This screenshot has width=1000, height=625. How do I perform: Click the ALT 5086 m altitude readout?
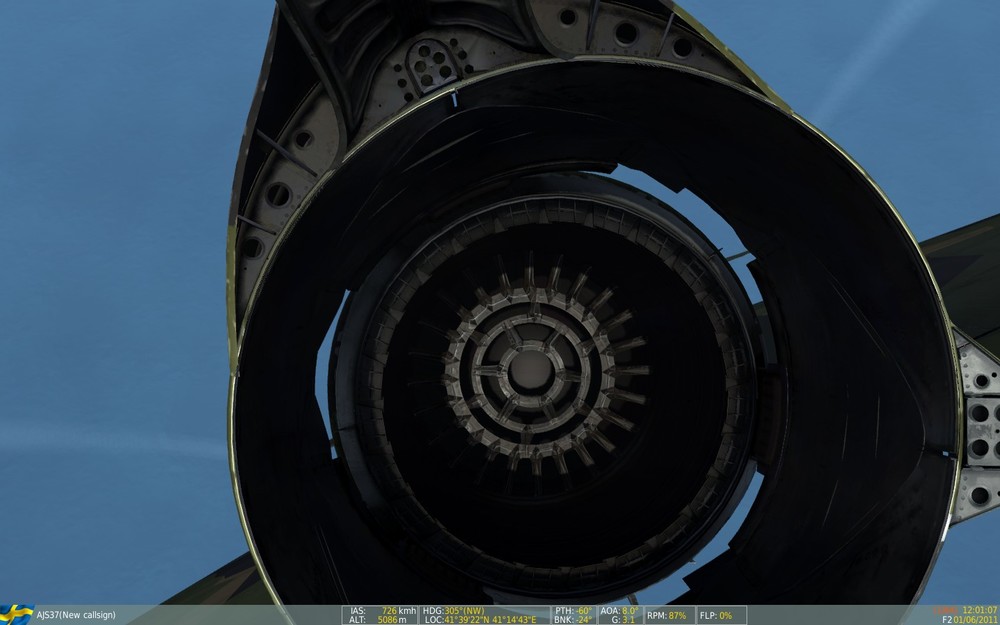(x=378, y=620)
